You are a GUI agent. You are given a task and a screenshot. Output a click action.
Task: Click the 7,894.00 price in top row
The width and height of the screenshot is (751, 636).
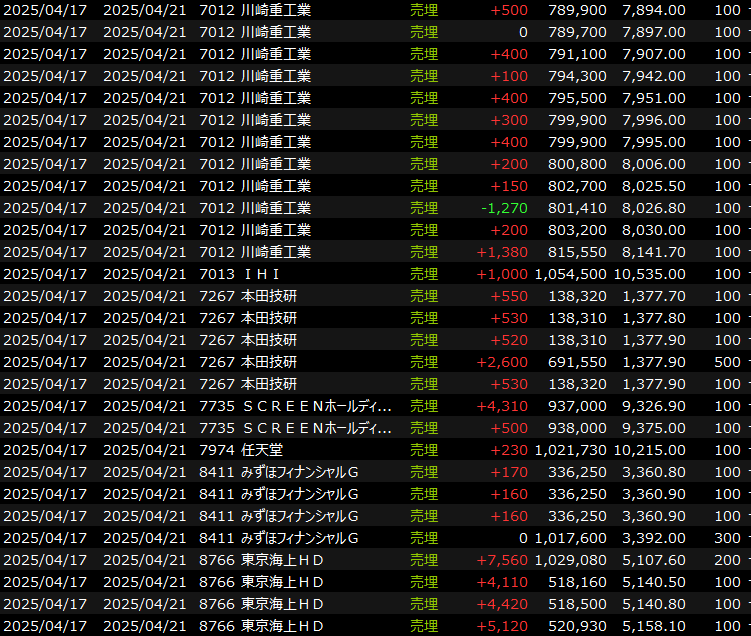tap(653, 10)
